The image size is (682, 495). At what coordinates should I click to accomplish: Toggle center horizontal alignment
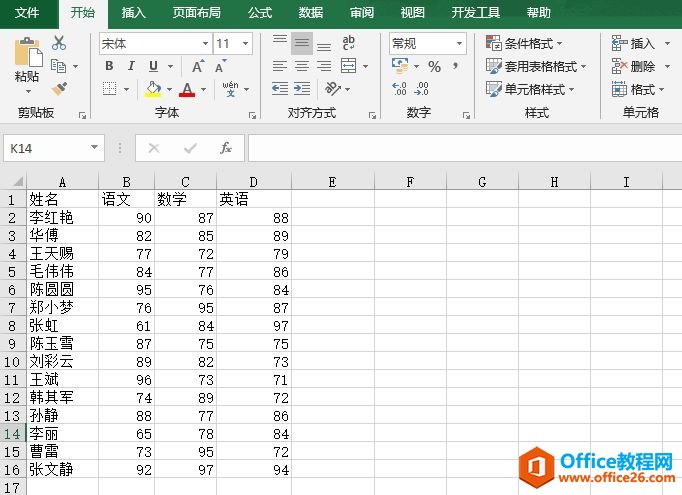pos(302,66)
